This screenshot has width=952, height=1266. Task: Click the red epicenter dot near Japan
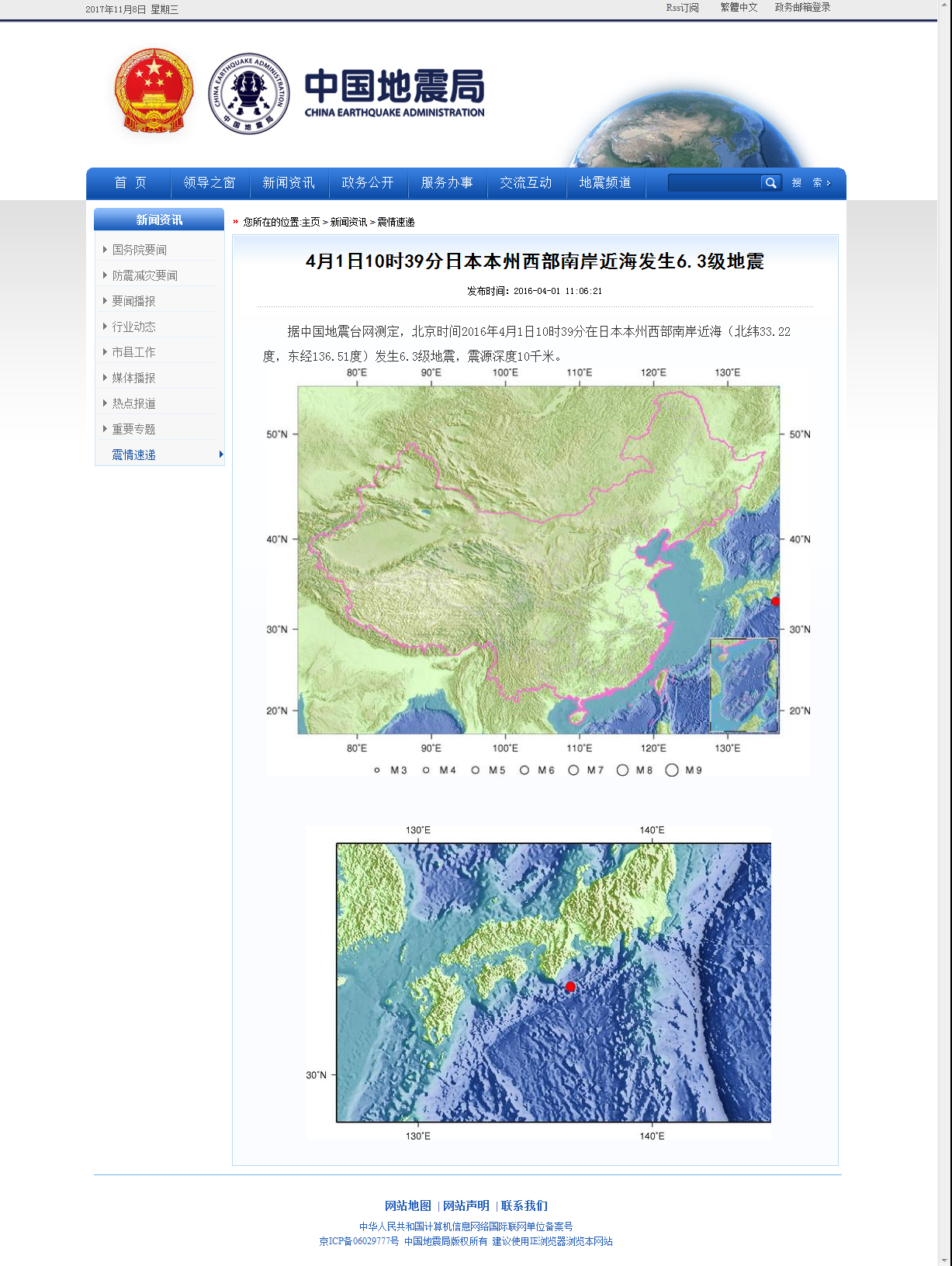tap(570, 987)
